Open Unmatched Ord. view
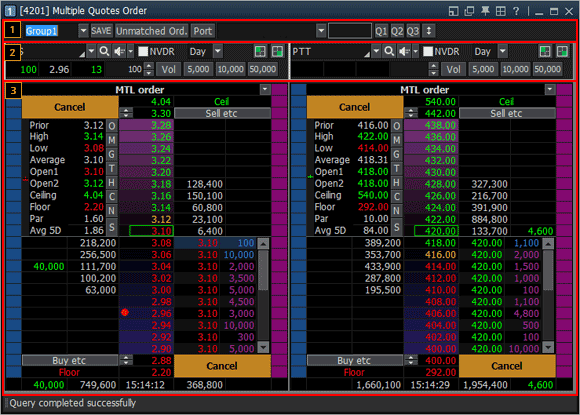Screen dimensions: 580x415 pyautogui.click(x=152, y=31)
